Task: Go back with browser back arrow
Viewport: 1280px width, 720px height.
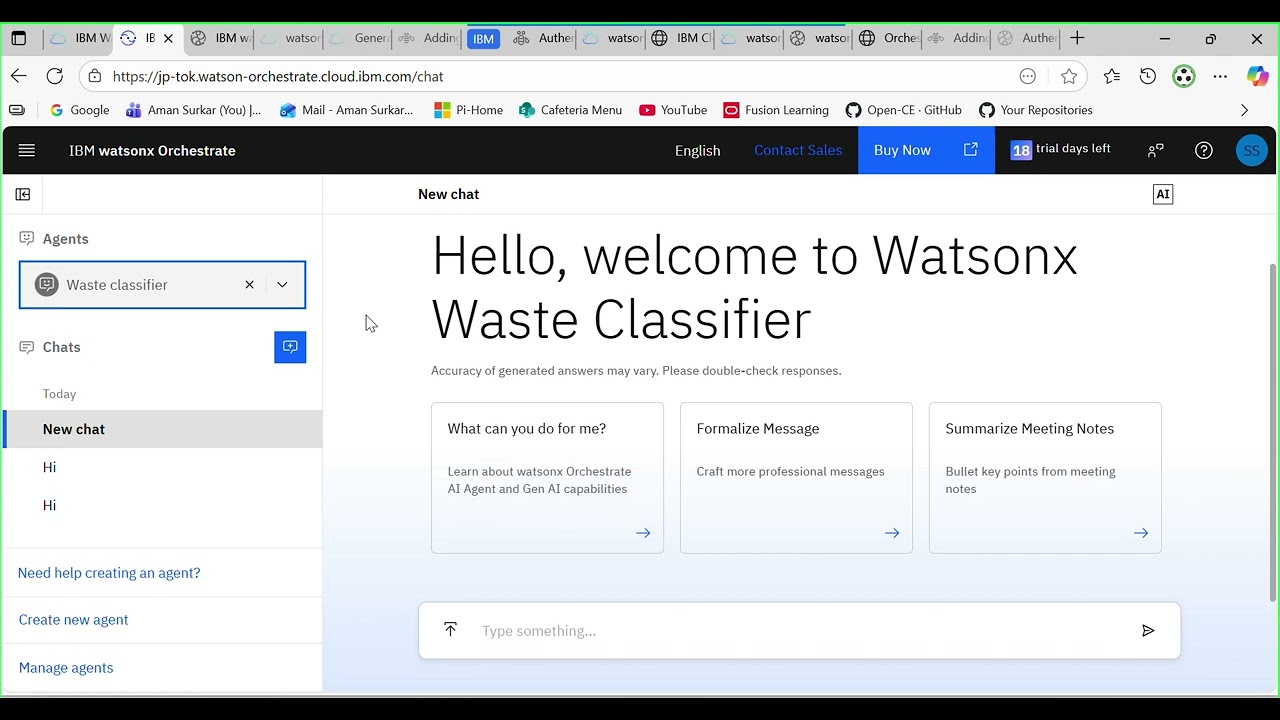Action: coord(19,76)
